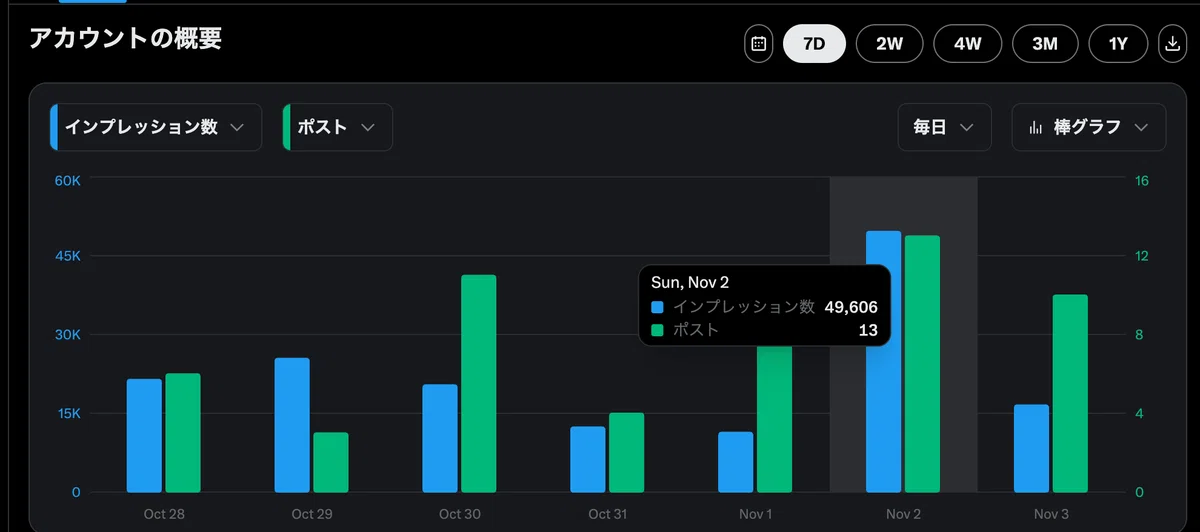Click the blue impressions bar for Oct 30
The height and width of the screenshot is (532, 1200).
pyautogui.click(x=440, y=438)
